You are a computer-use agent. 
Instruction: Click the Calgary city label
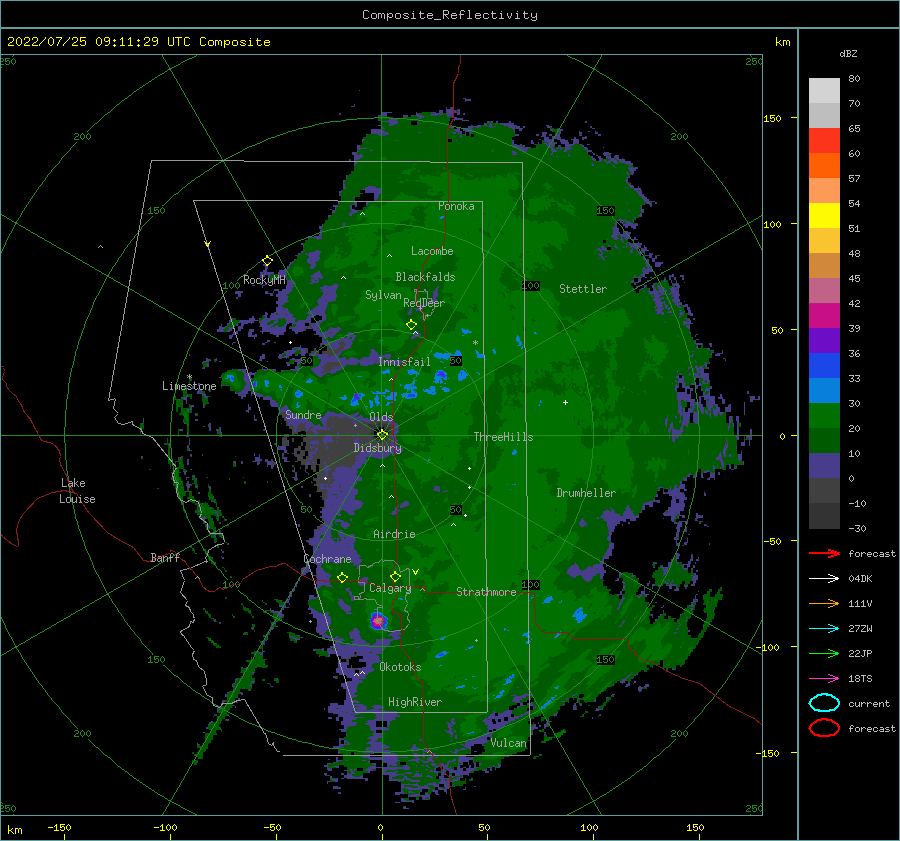coord(390,588)
